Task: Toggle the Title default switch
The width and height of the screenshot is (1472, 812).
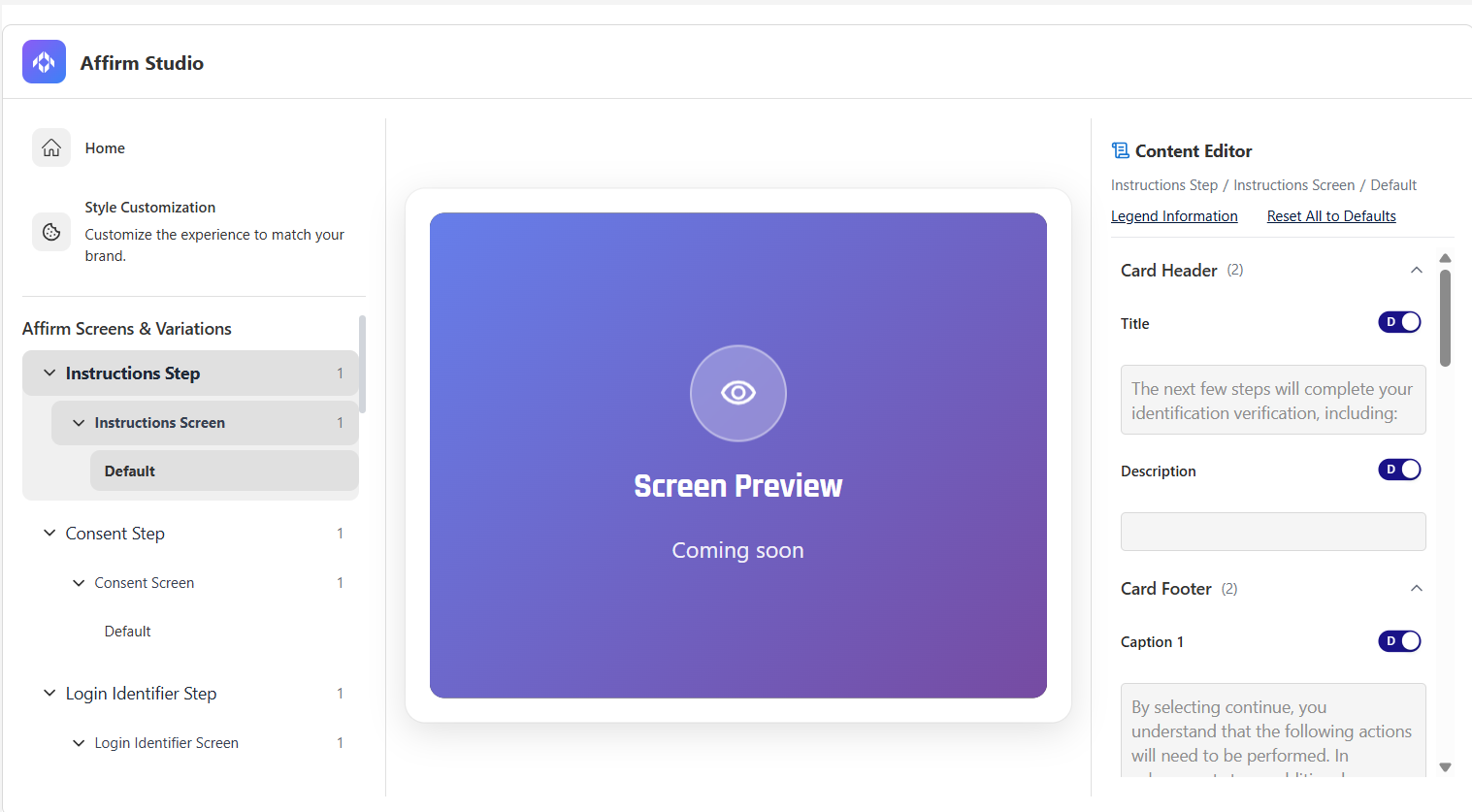Action: pos(1399,322)
